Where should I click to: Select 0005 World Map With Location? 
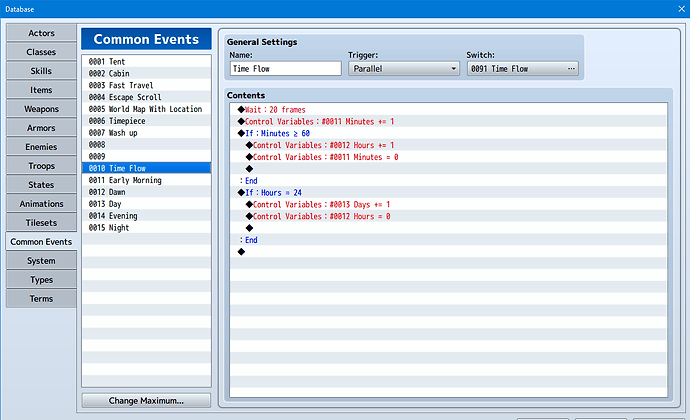tap(146, 109)
